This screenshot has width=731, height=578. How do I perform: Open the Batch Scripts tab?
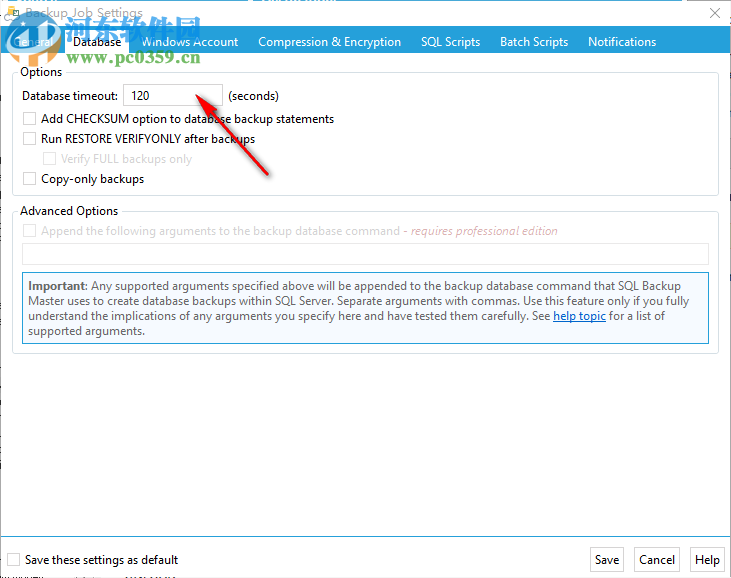(534, 42)
